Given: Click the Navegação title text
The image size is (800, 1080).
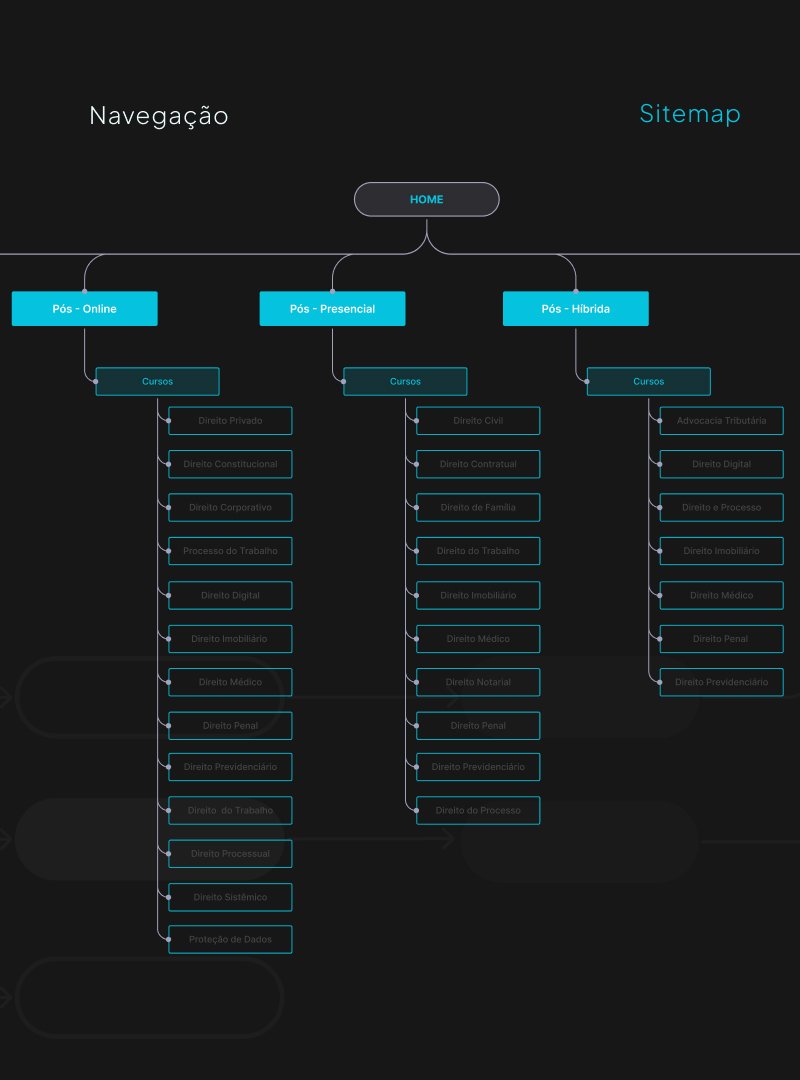Looking at the screenshot, I should click(159, 116).
